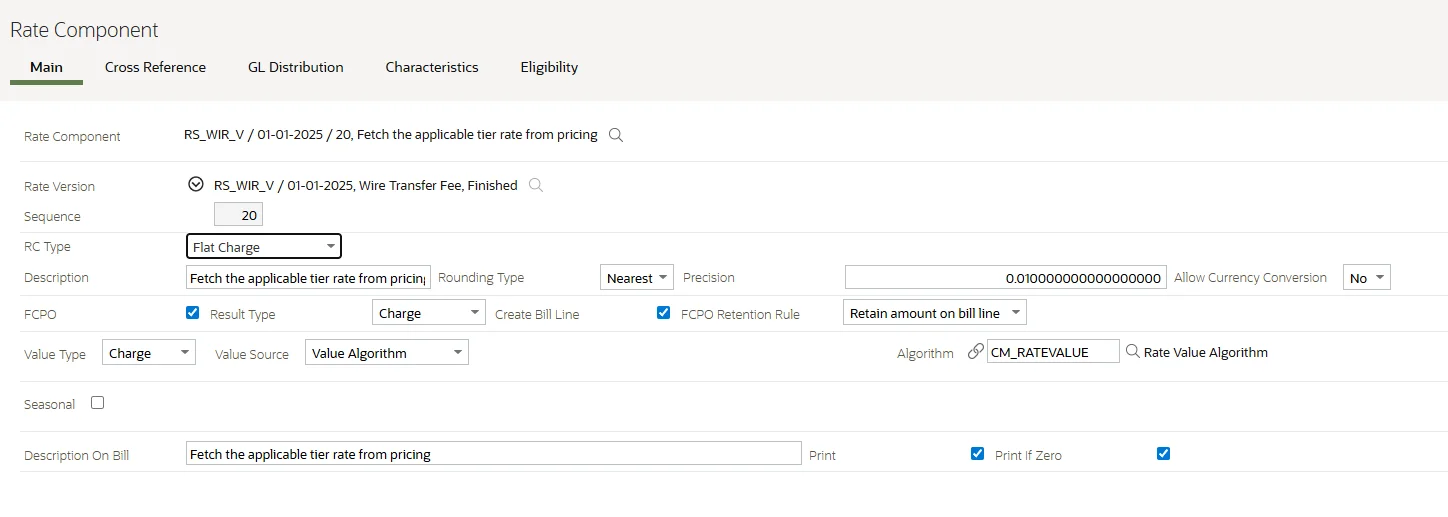Screen dimensions: 1448x517
Task: Open the GL Distribution tab
Action: (295, 67)
